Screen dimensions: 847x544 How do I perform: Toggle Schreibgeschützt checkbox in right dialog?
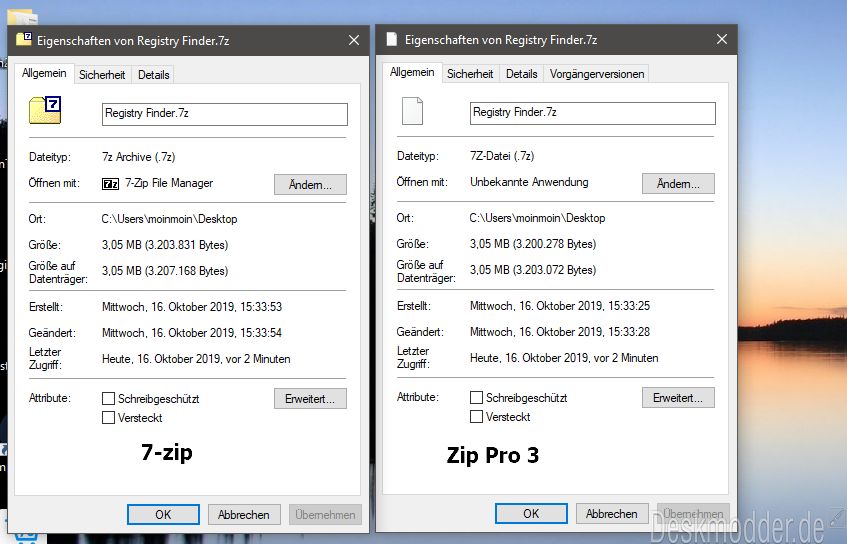tap(476, 398)
